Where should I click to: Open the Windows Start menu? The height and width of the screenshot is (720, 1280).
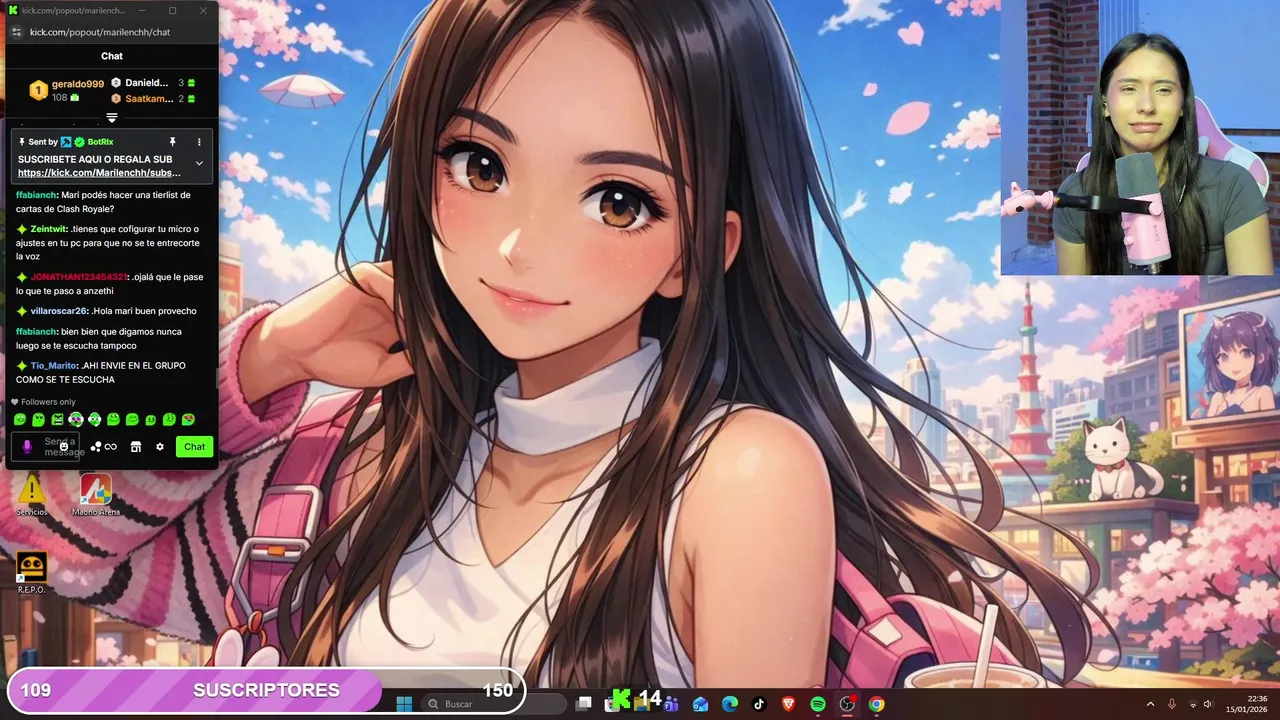point(404,704)
